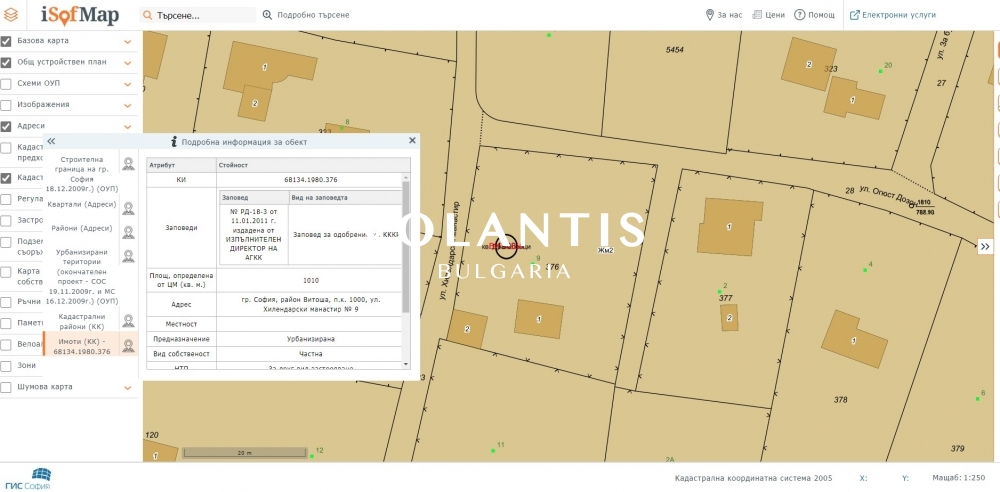1000x492 pixels.
Task: Open the Помощ help item
Action: tap(814, 15)
